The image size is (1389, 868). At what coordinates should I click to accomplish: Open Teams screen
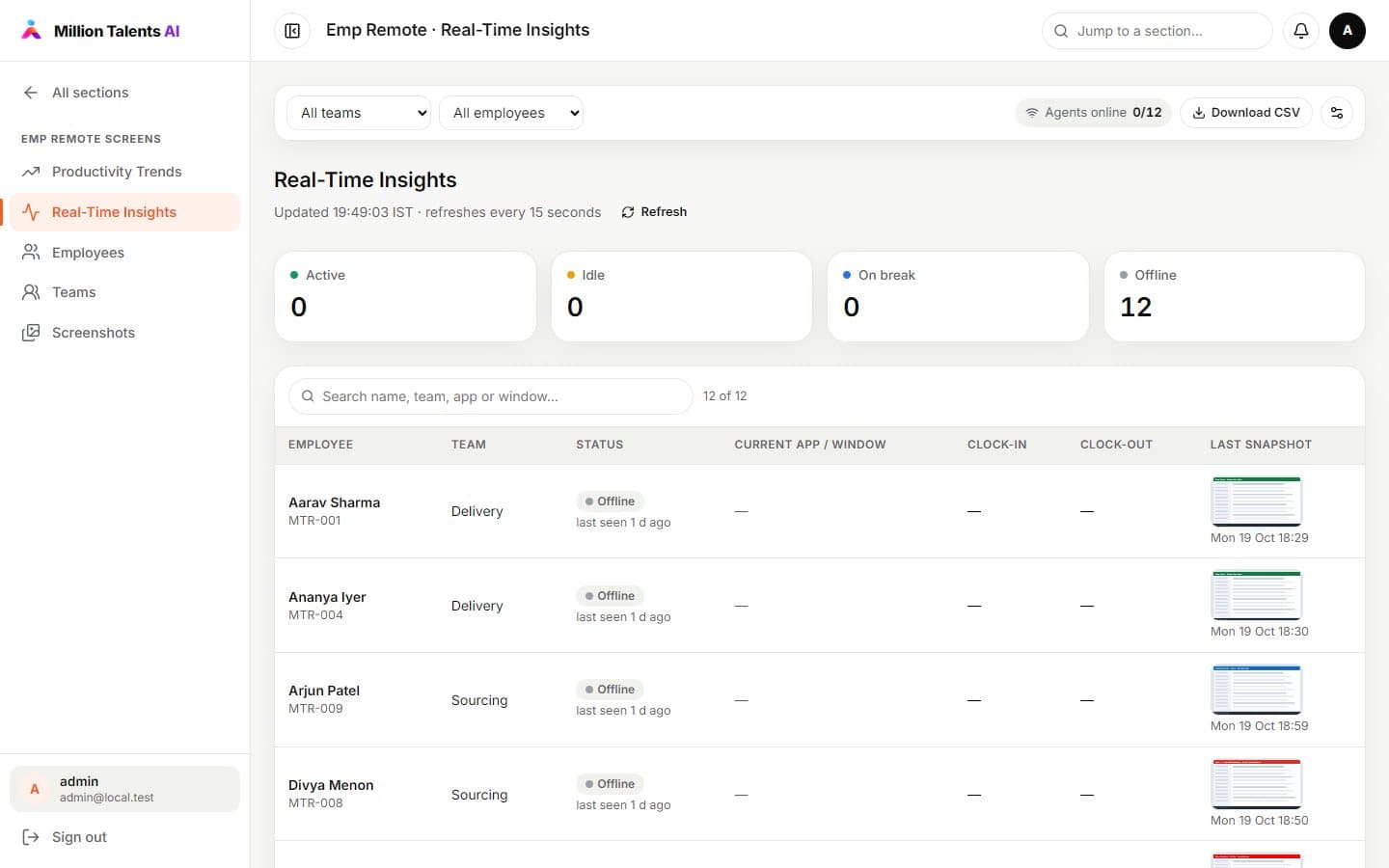[x=124, y=292]
